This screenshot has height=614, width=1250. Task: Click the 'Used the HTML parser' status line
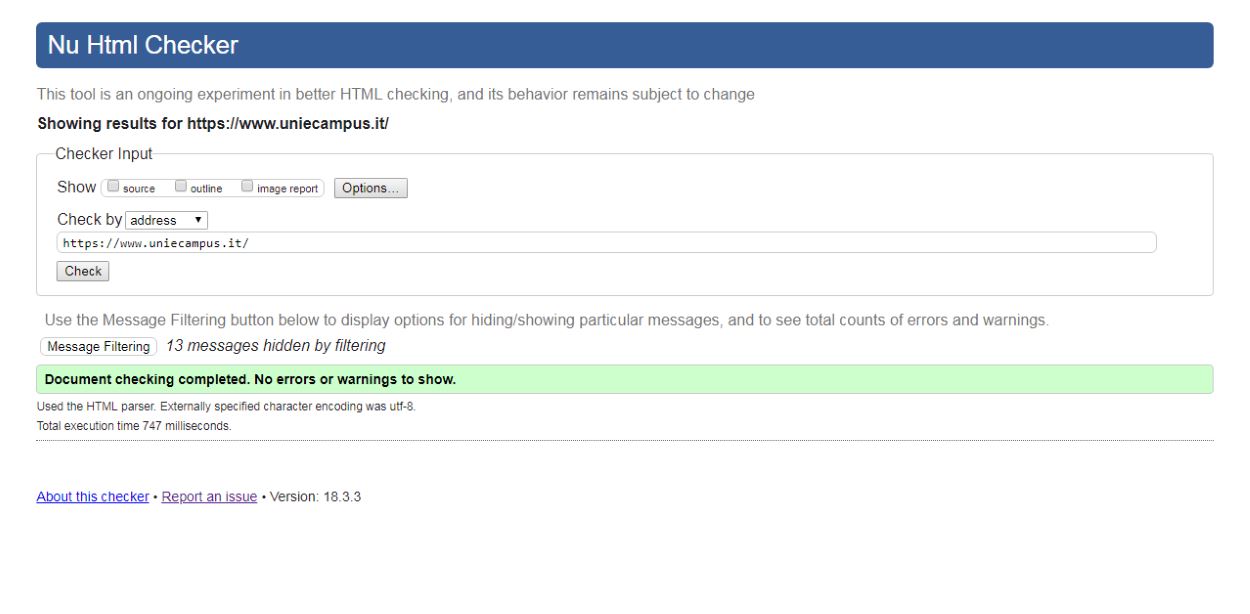coord(226,407)
